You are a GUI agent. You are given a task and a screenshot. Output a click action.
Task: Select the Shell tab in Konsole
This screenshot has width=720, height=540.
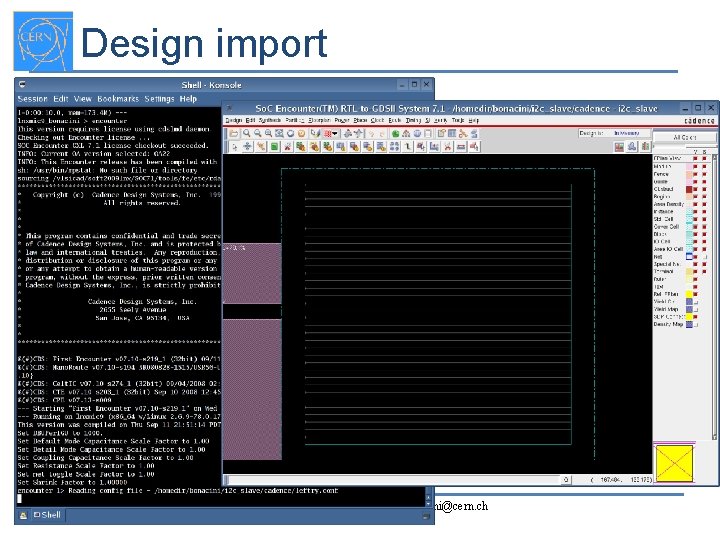click(47, 515)
